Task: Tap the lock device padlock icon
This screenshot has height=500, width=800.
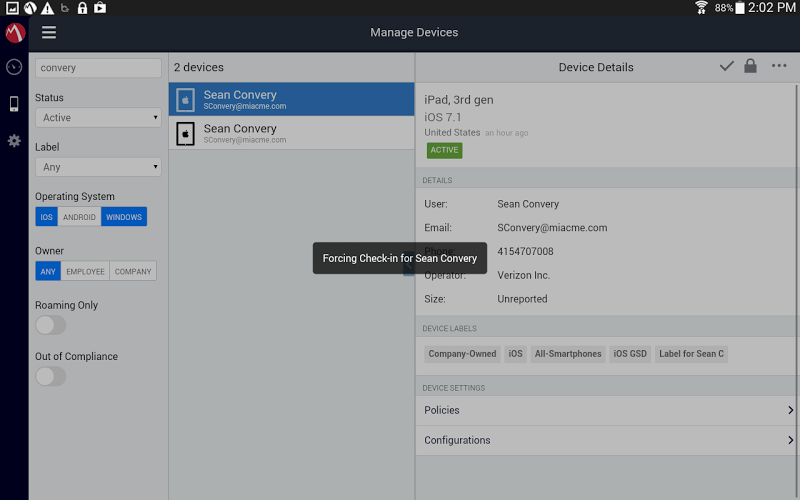Action: [x=750, y=66]
